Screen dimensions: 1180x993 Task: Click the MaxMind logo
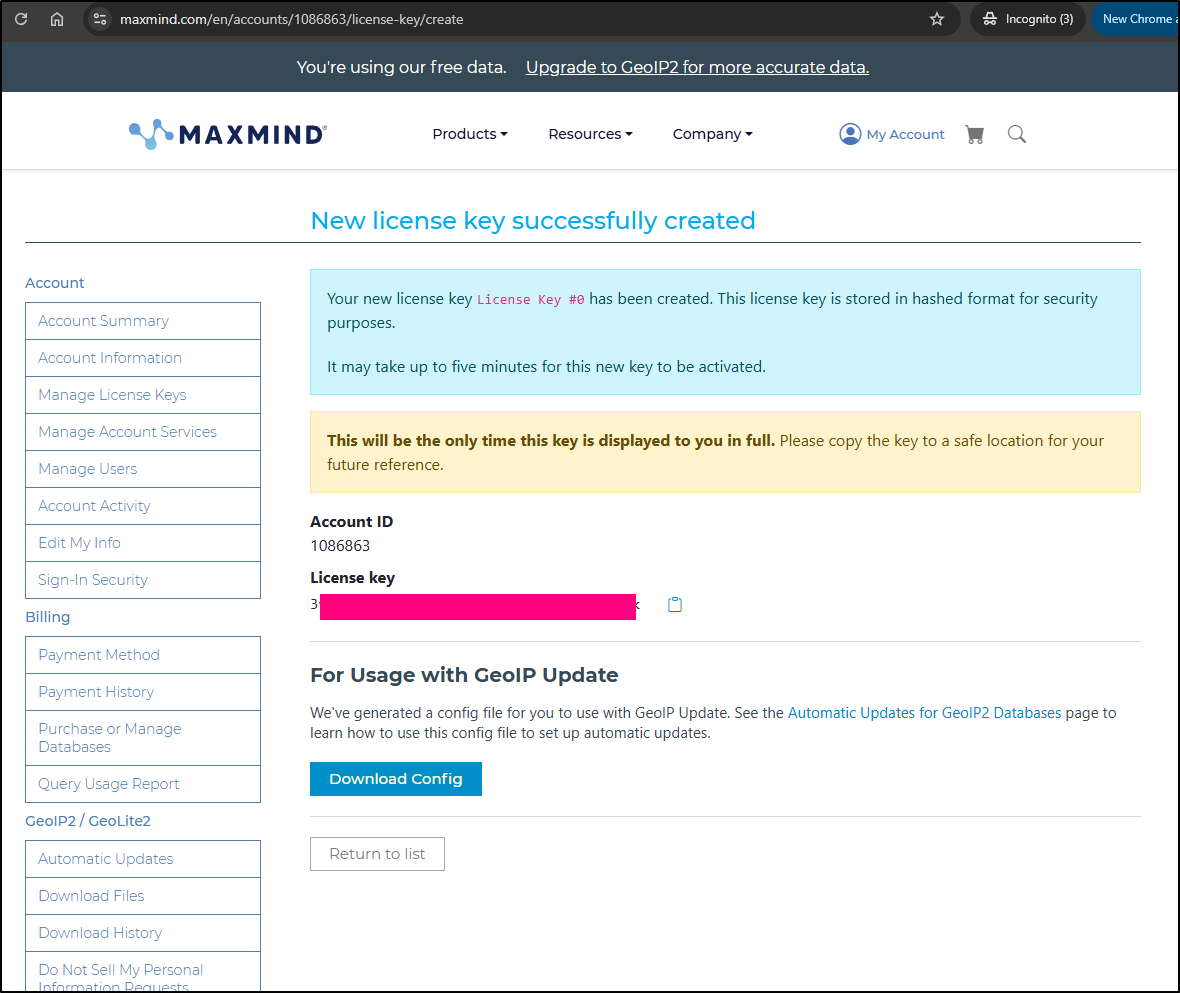[x=227, y=134]
